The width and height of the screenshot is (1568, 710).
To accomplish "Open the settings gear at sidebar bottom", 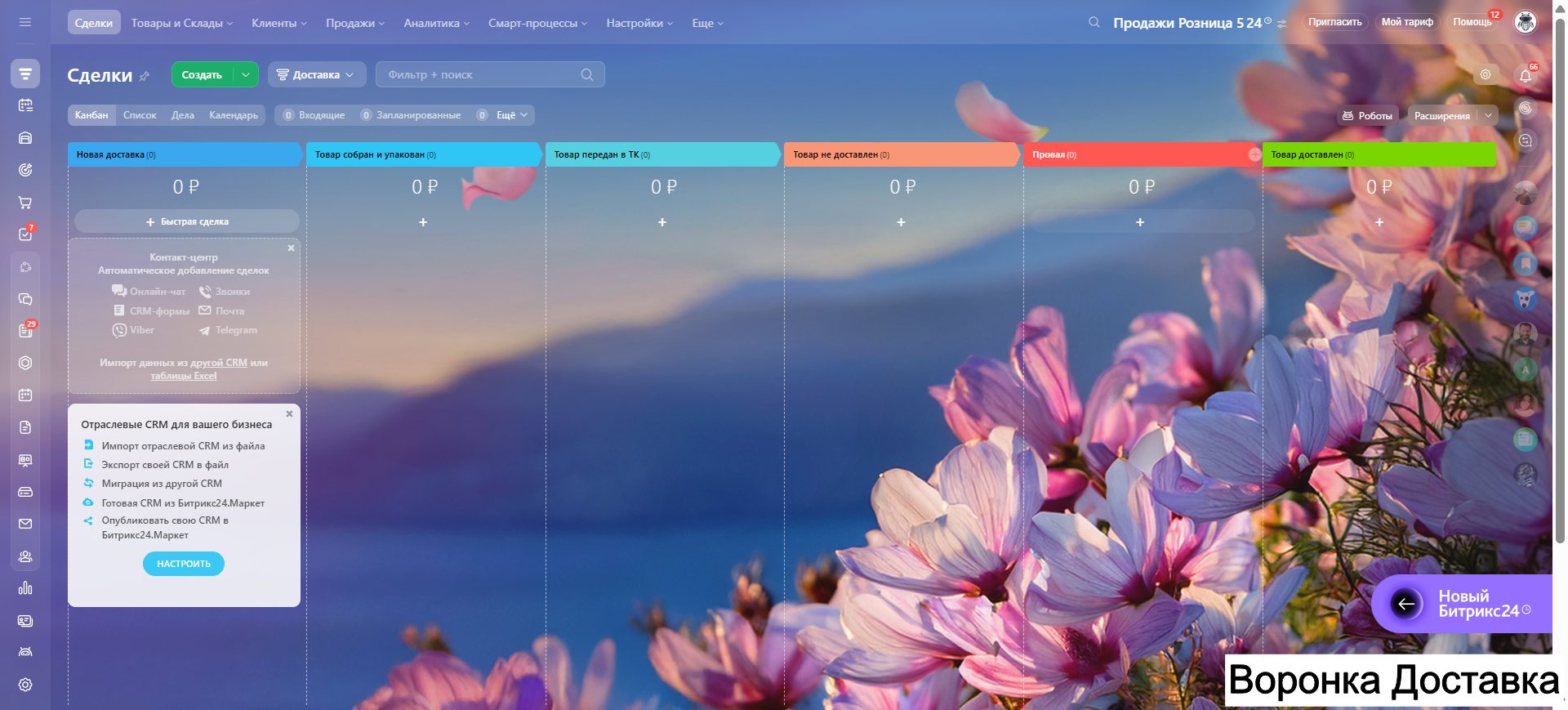I will 25,685.
